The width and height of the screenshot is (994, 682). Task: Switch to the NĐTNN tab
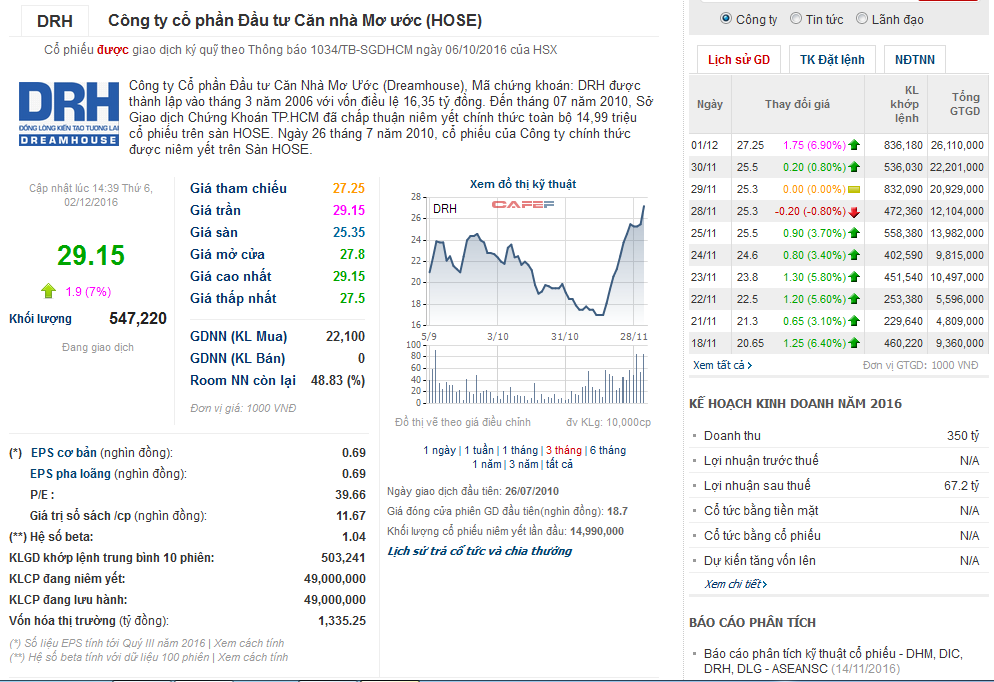[915, 60]
